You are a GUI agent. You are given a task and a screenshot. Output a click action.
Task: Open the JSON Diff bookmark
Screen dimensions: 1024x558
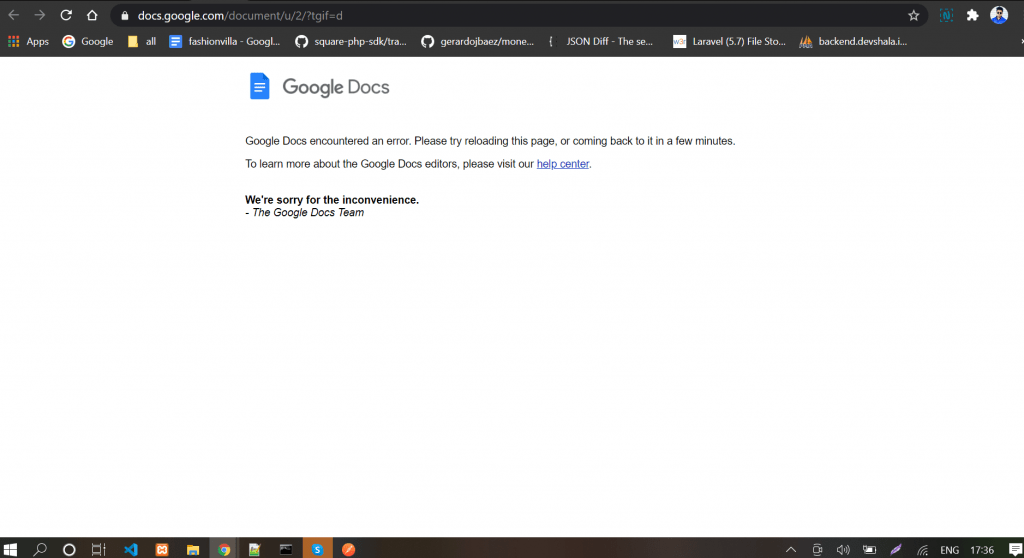click(x=600, y=42)
